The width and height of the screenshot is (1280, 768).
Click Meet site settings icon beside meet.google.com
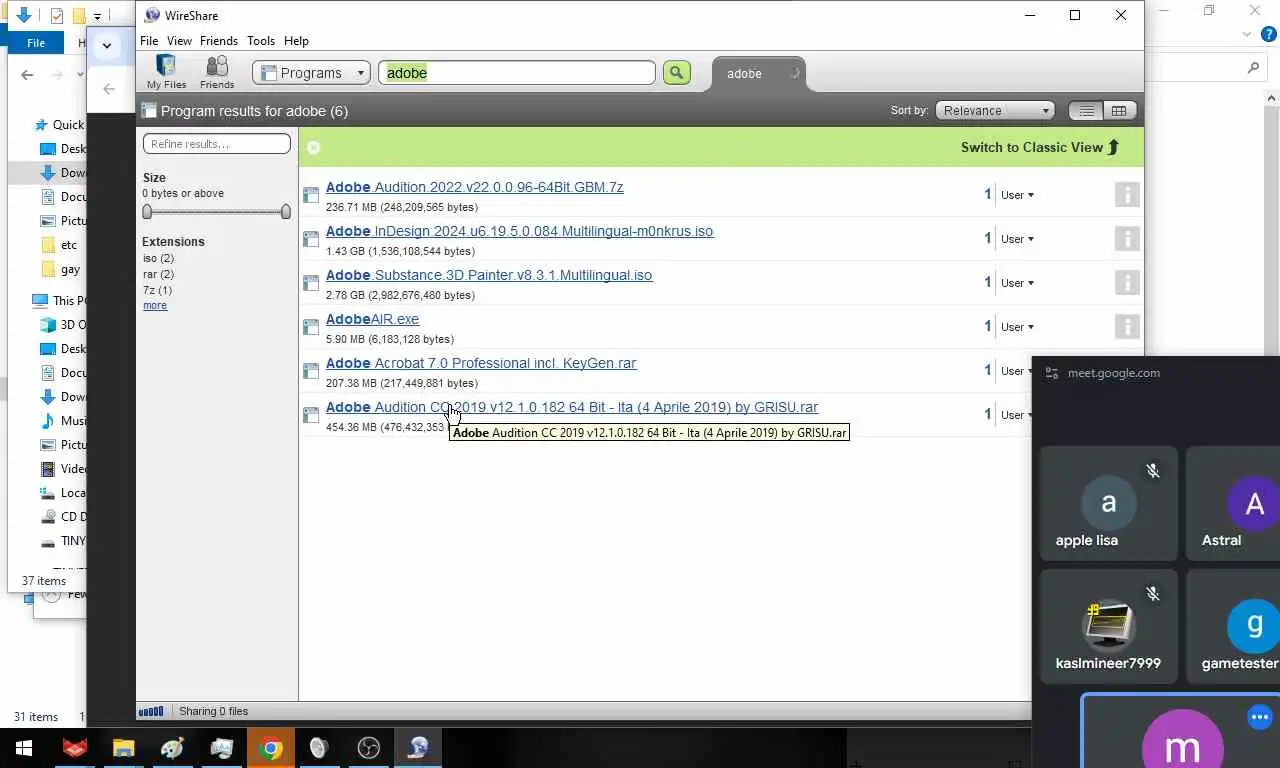[1051, 373]
